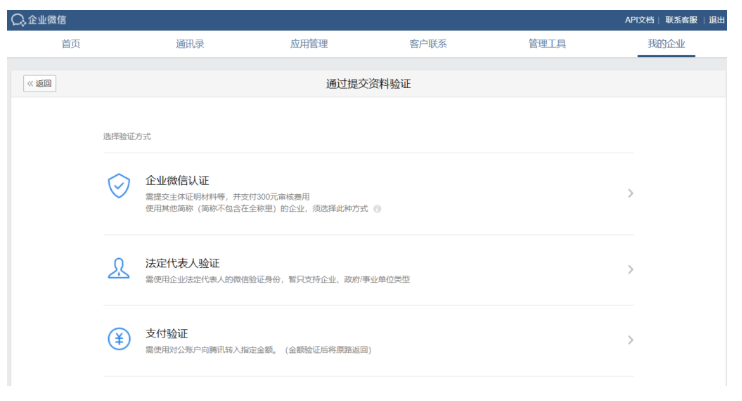Click the shield icon for 企业微信认证
Screen dimensions: 742x401
tap(119, 186)
